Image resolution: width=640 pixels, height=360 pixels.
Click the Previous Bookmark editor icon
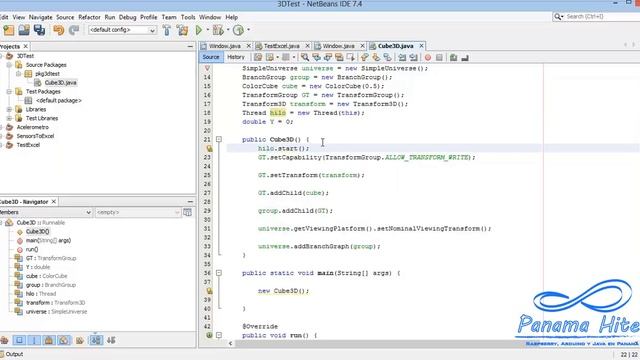365,58
